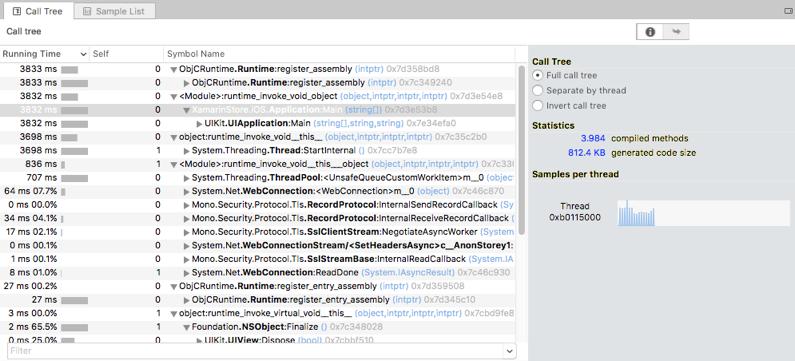
Task: Collapse Foundation.NSObject:Finalize tree row
Action: [187, 328]
